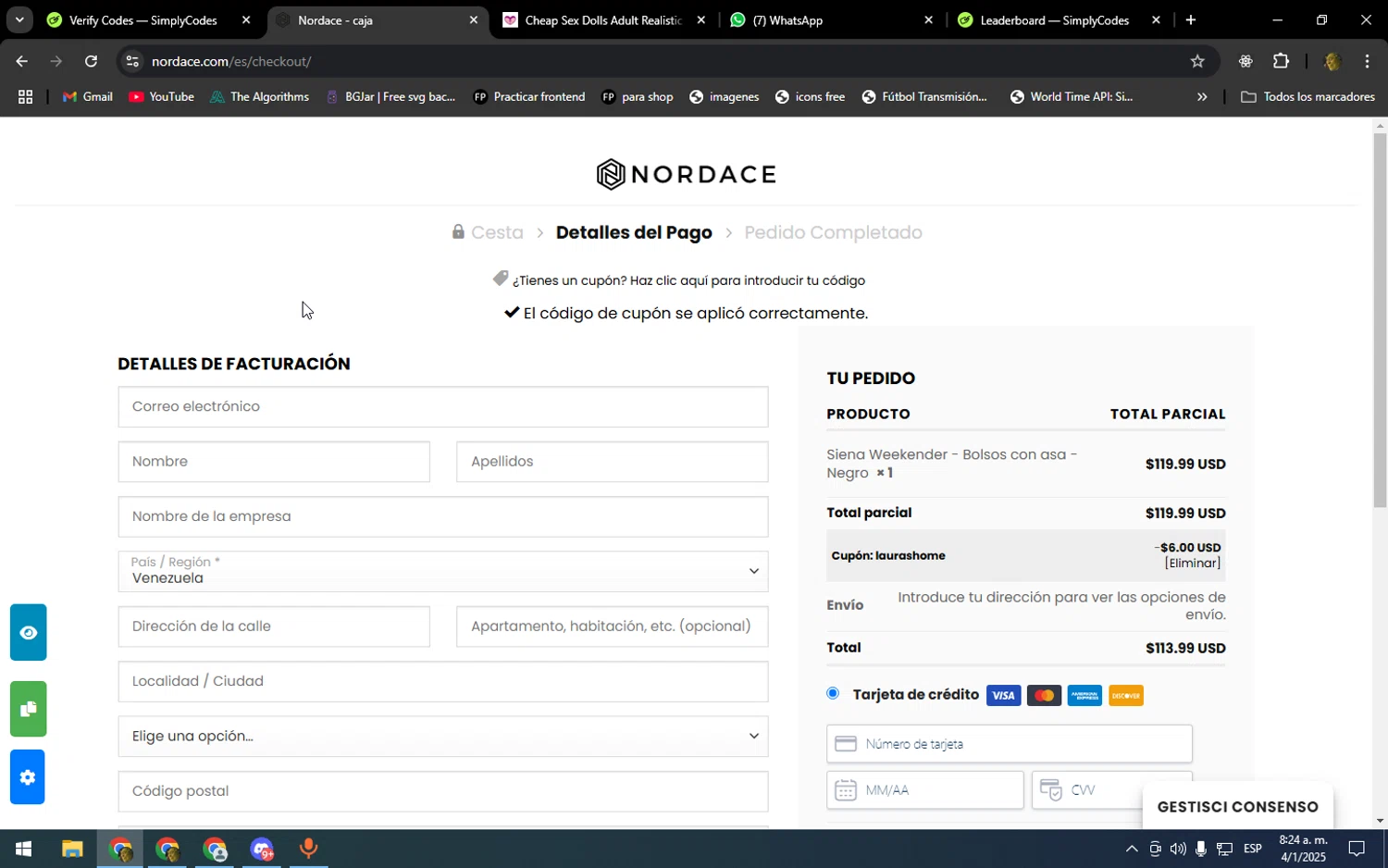Open File Explorer from the taskbar

click(72, 849)
